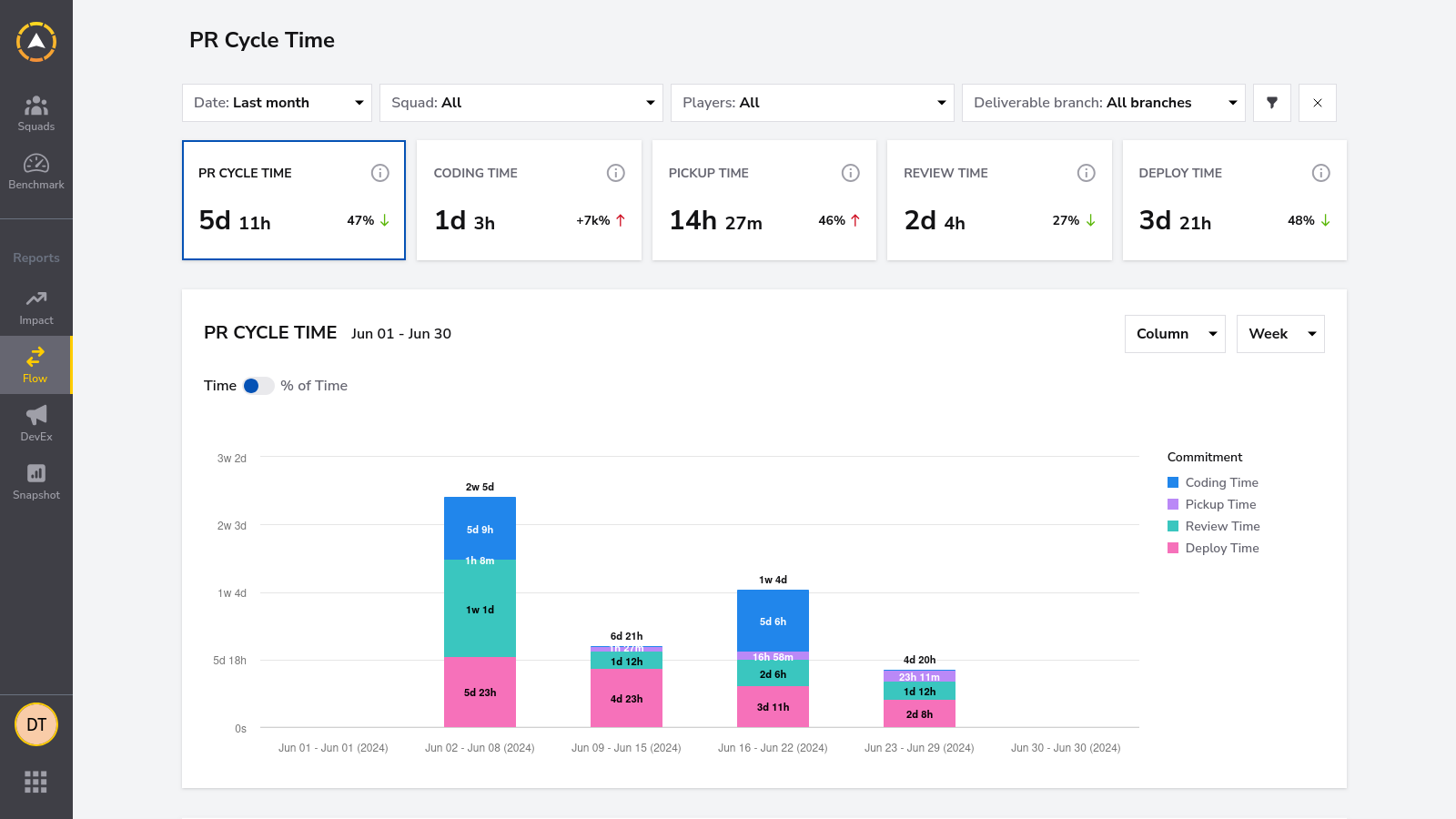The image size is (1456, 819).
Task: Open the Snapshot report icon
Action: pyautogui.click(x=36, y=473)
